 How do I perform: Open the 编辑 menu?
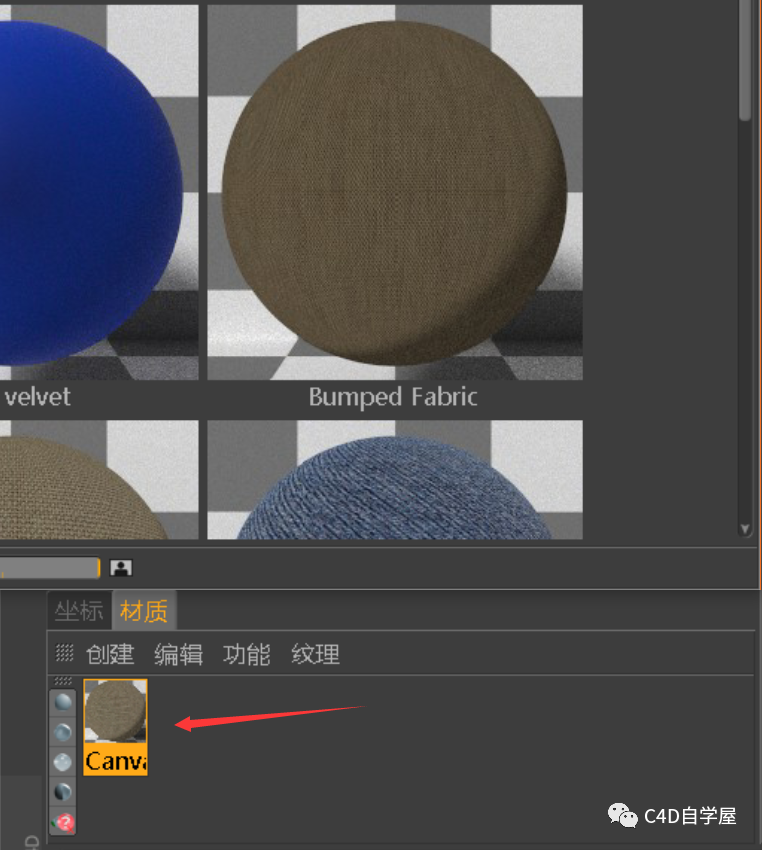[x=178, y=654]
